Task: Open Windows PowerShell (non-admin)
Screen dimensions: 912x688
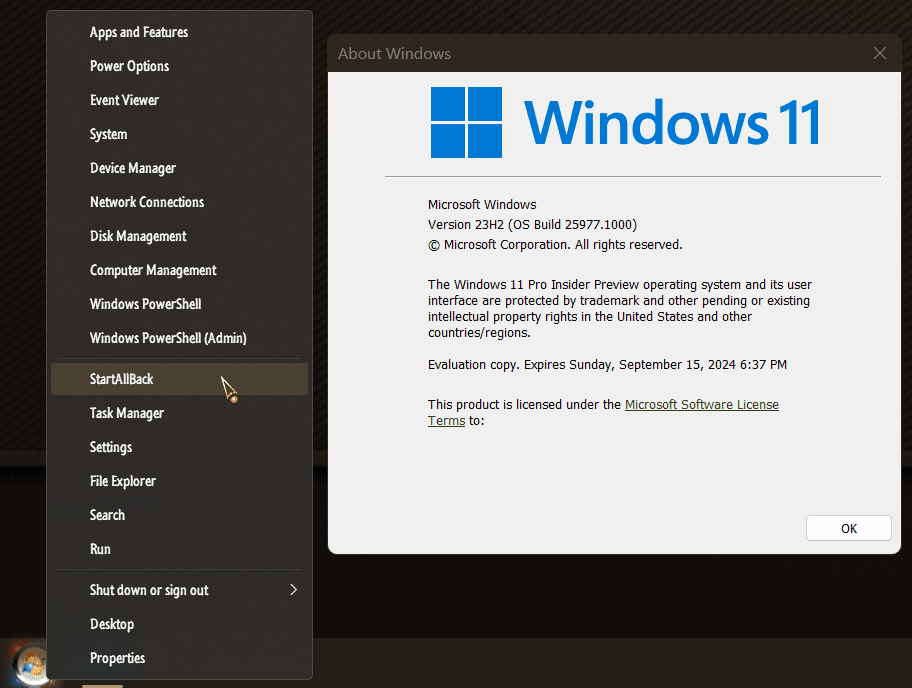Action: tap(179, 304)
